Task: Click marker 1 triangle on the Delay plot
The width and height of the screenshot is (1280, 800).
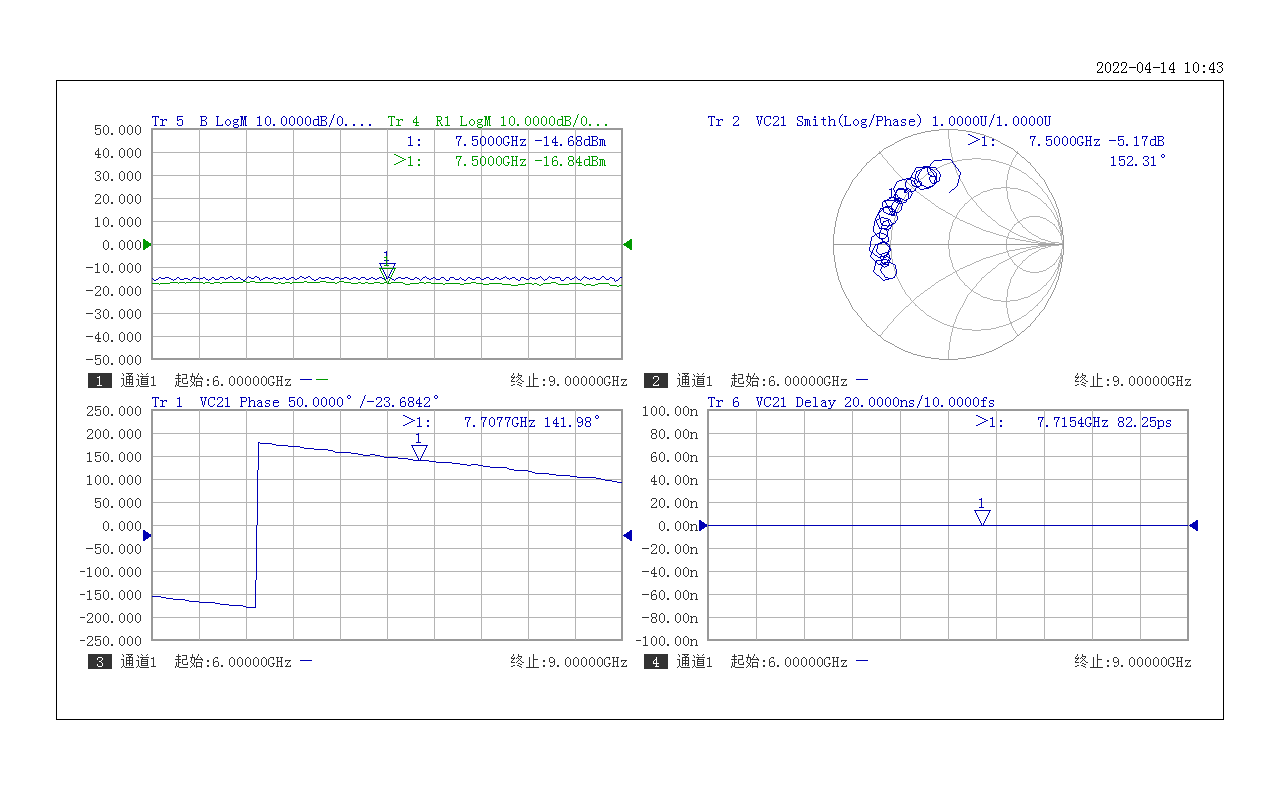Action: [x=982, y=516]
